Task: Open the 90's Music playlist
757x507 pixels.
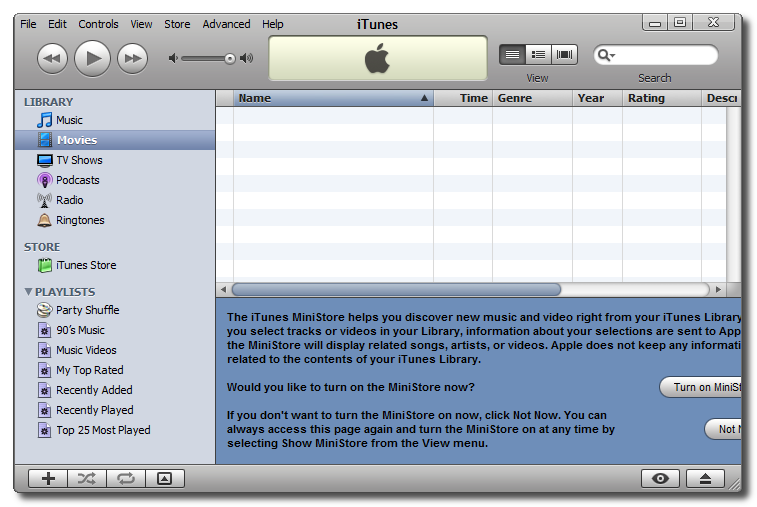Action: point(115,330)
